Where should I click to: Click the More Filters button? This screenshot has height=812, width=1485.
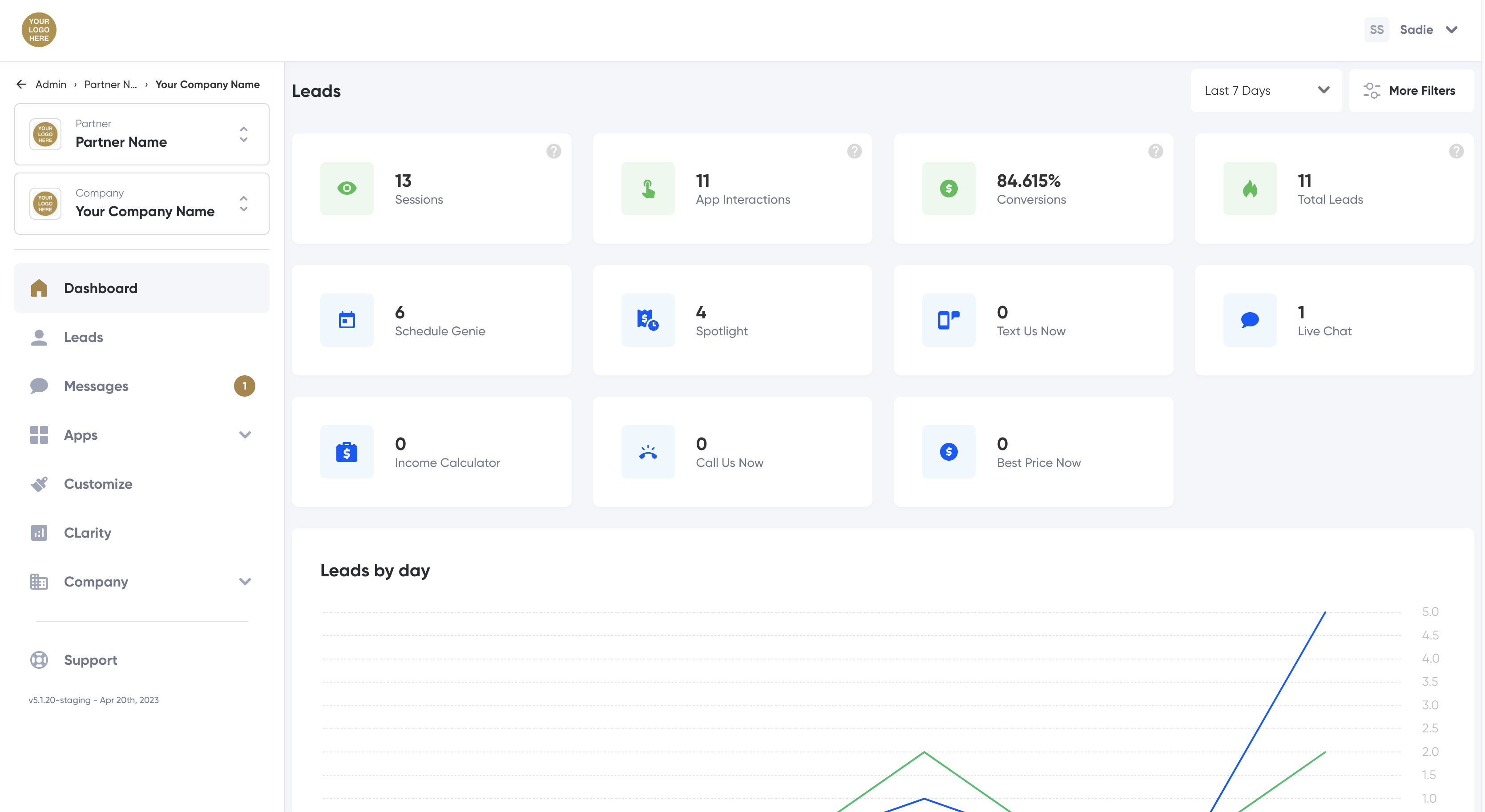(1411, 90)
